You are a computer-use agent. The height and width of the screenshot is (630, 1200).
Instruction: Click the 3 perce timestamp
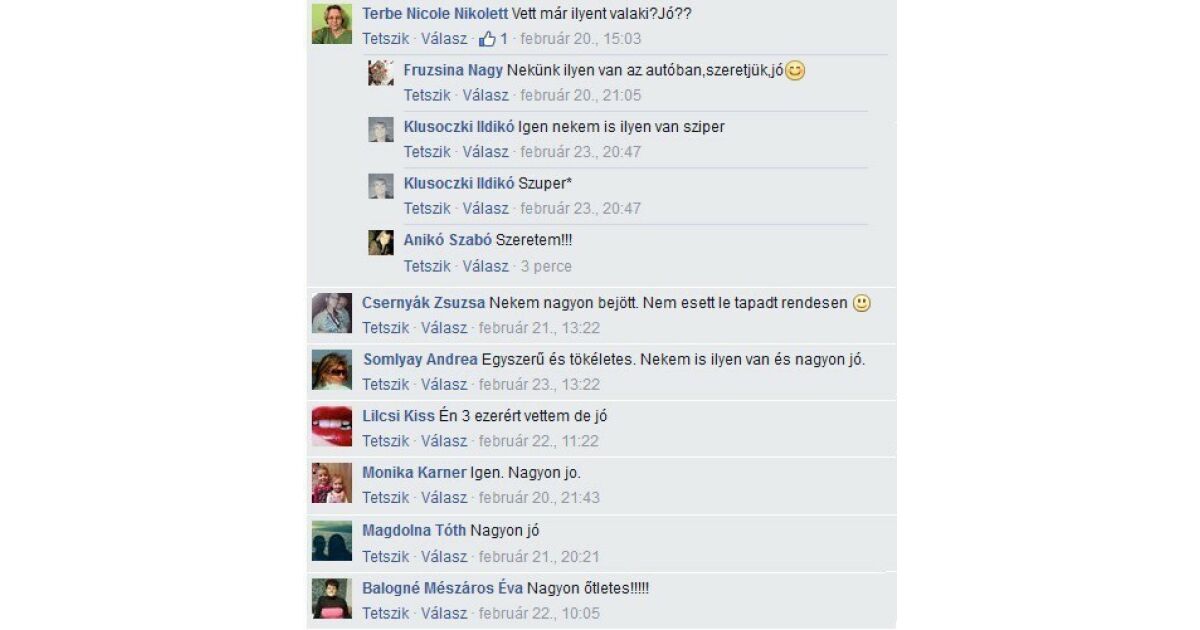pyautogui.click(x=546, y=266)
